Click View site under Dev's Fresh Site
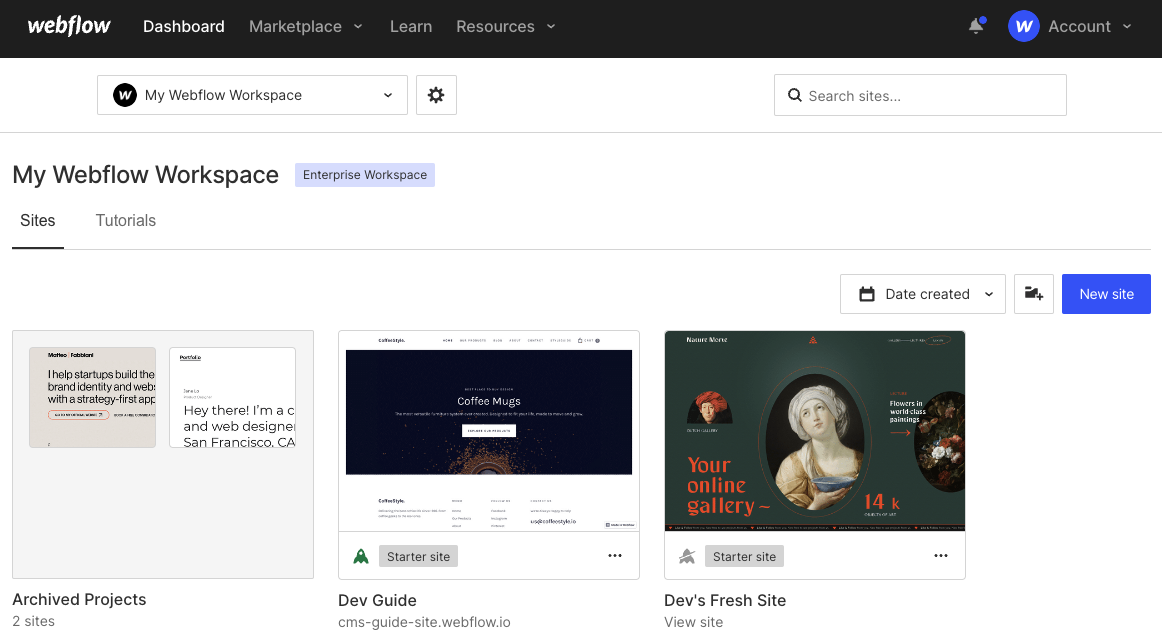Screen dimensions: 1162x642 coord(693,622)
